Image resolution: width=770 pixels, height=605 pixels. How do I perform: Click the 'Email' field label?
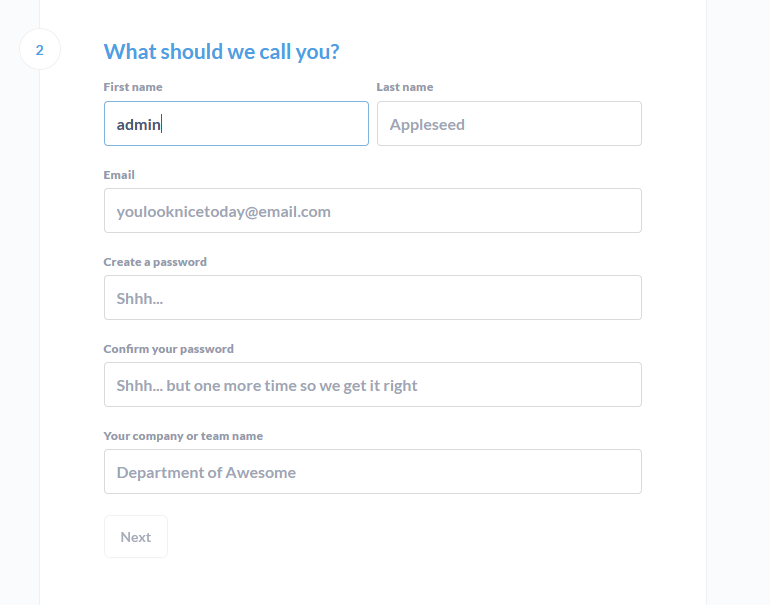(x=119, y=175)
